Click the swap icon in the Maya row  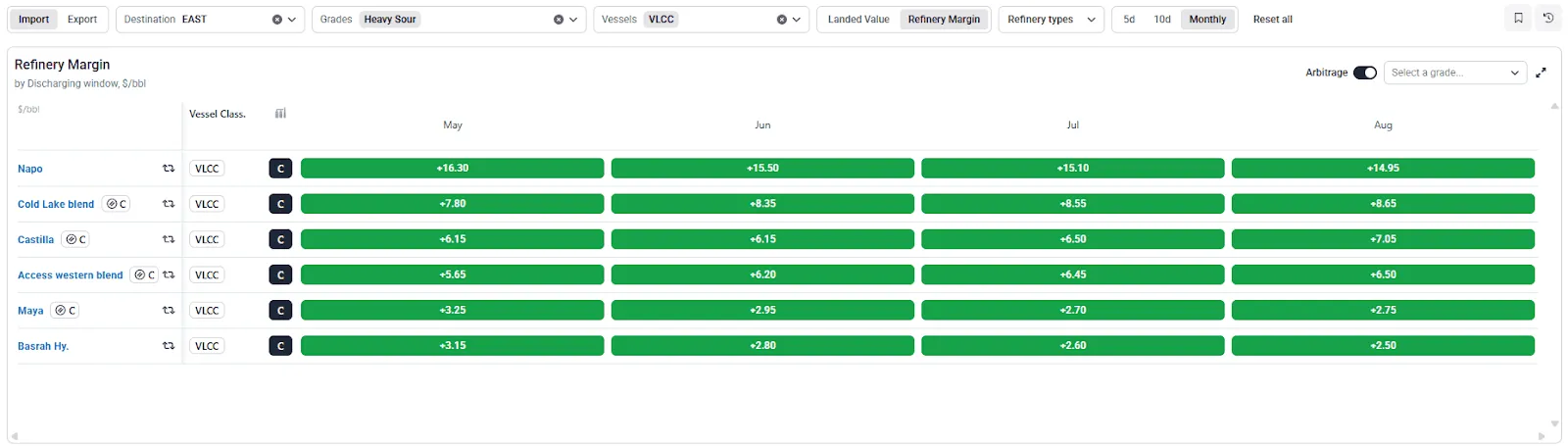tap(169, 310)
